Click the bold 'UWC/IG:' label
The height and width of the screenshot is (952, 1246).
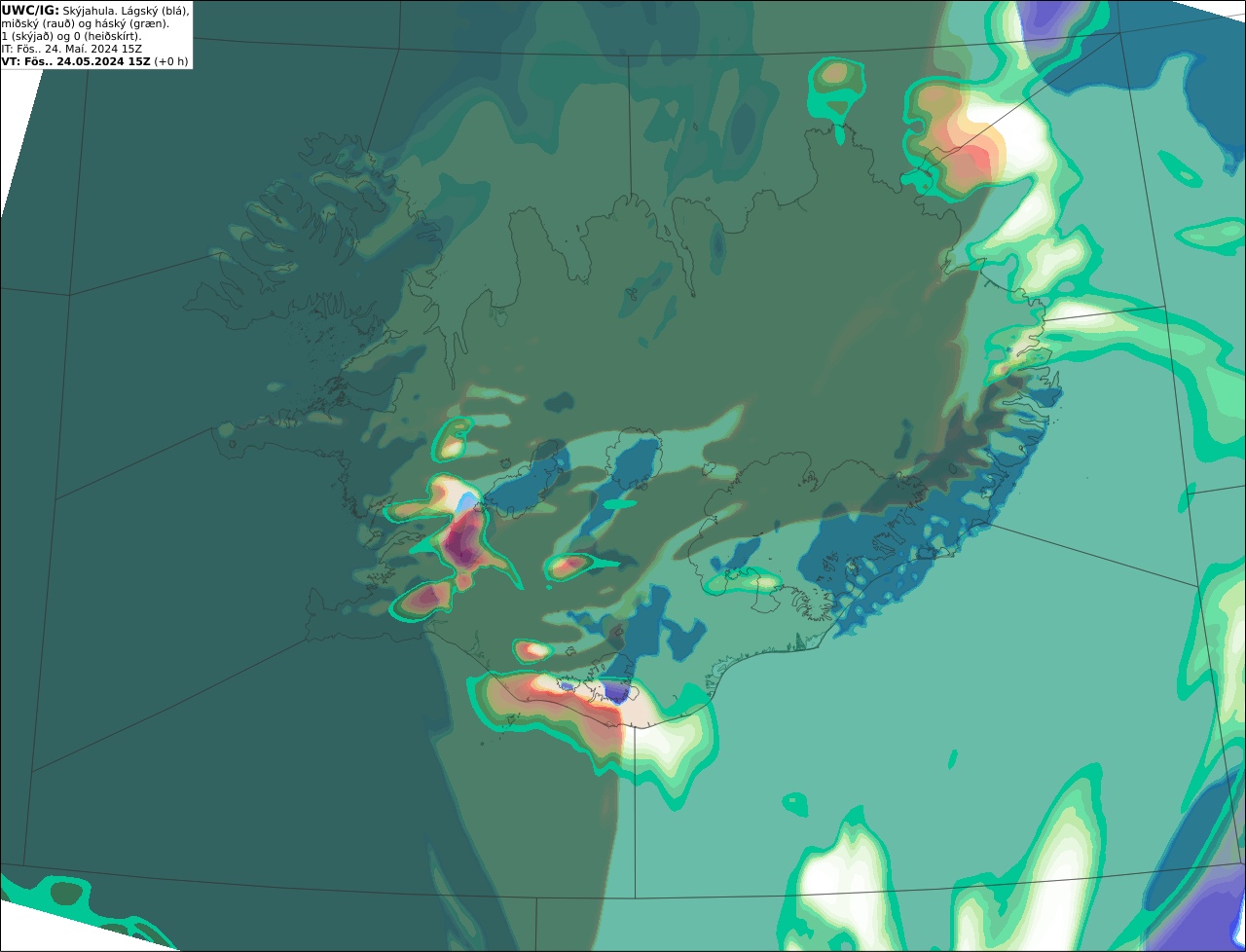(30, 11)
